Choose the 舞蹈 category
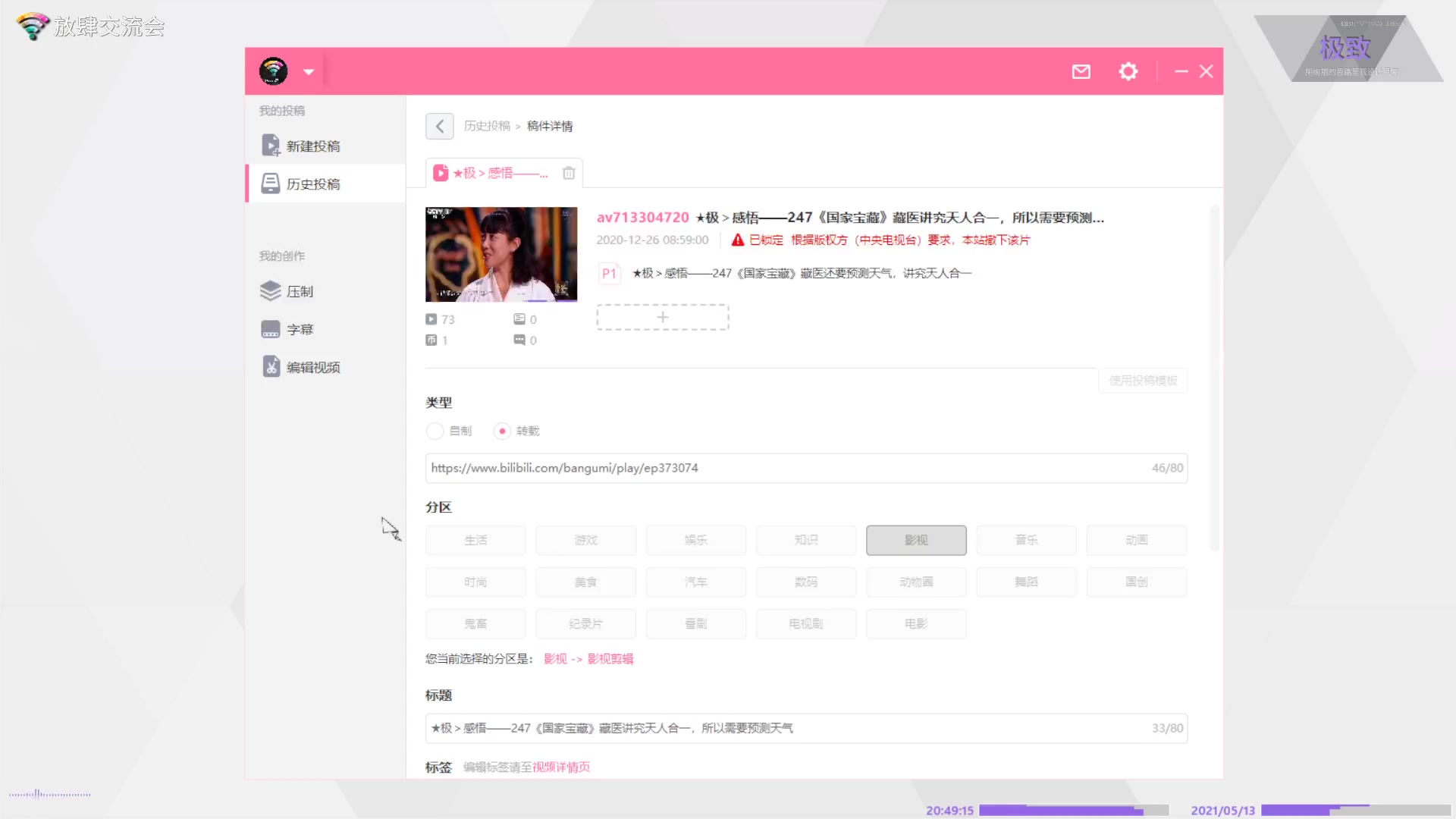This screenshot has height=819, width=1456. (x=1027, y=582)
